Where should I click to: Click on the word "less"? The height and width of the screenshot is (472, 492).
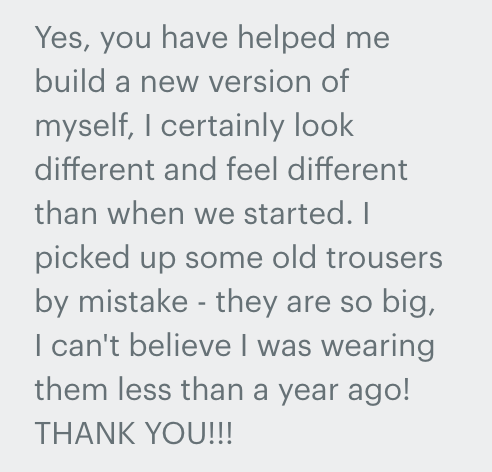144,388
